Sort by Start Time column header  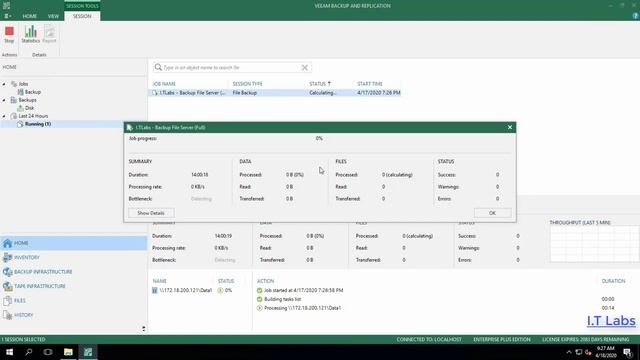[x=370, y=84]
